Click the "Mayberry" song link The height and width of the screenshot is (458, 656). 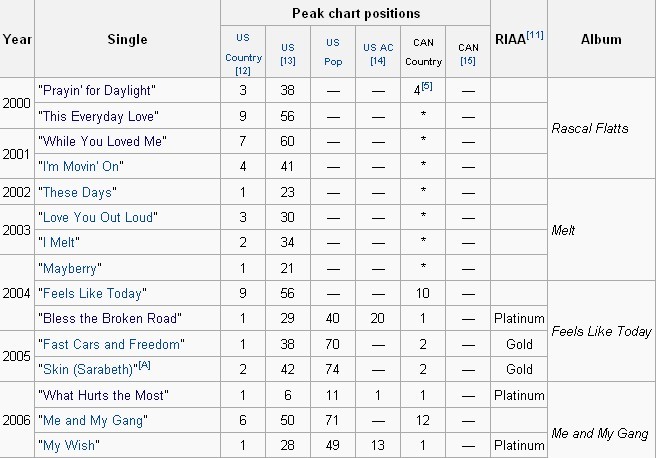(x=69, y=268)
